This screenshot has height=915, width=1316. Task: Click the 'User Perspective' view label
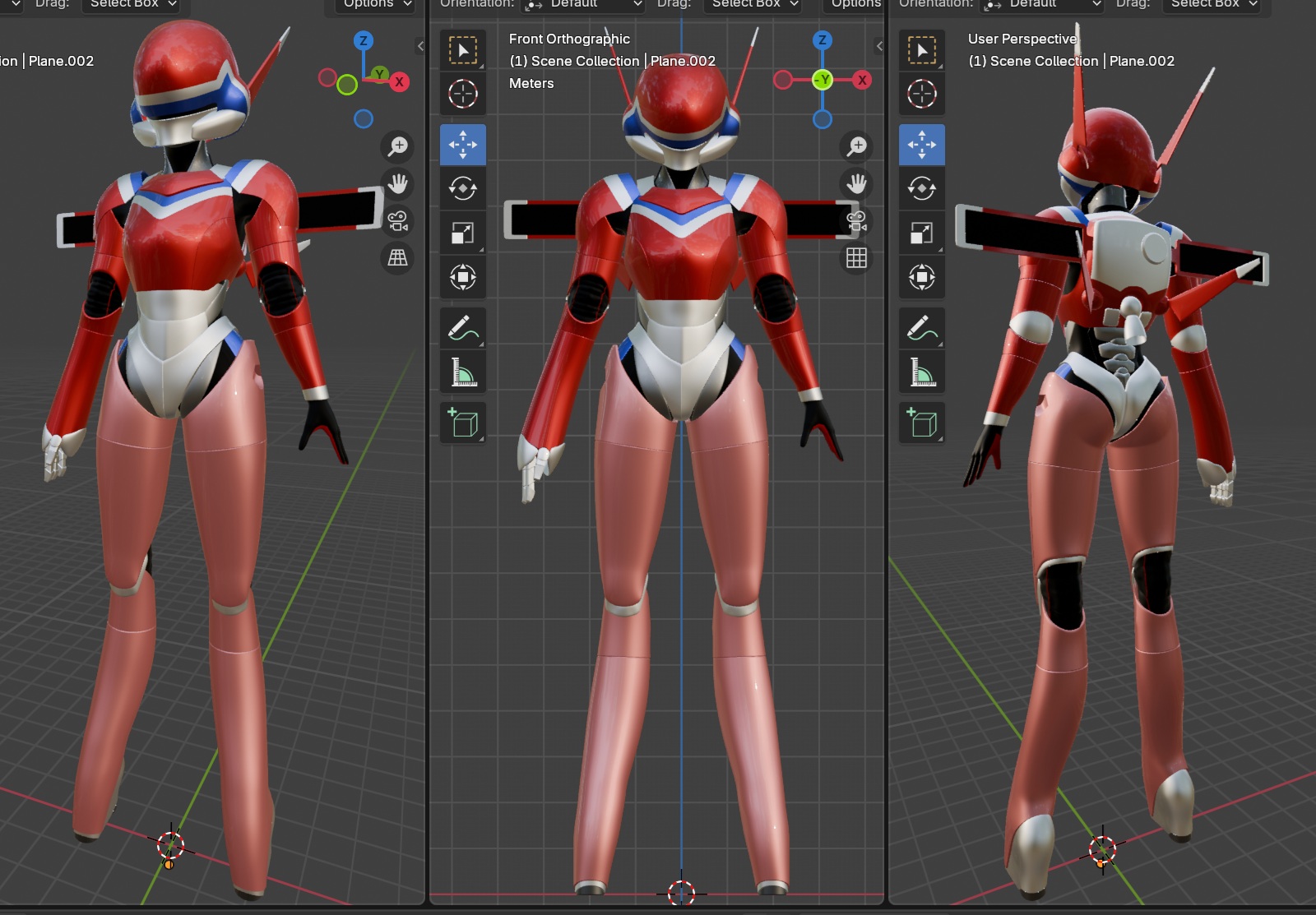1022,39
